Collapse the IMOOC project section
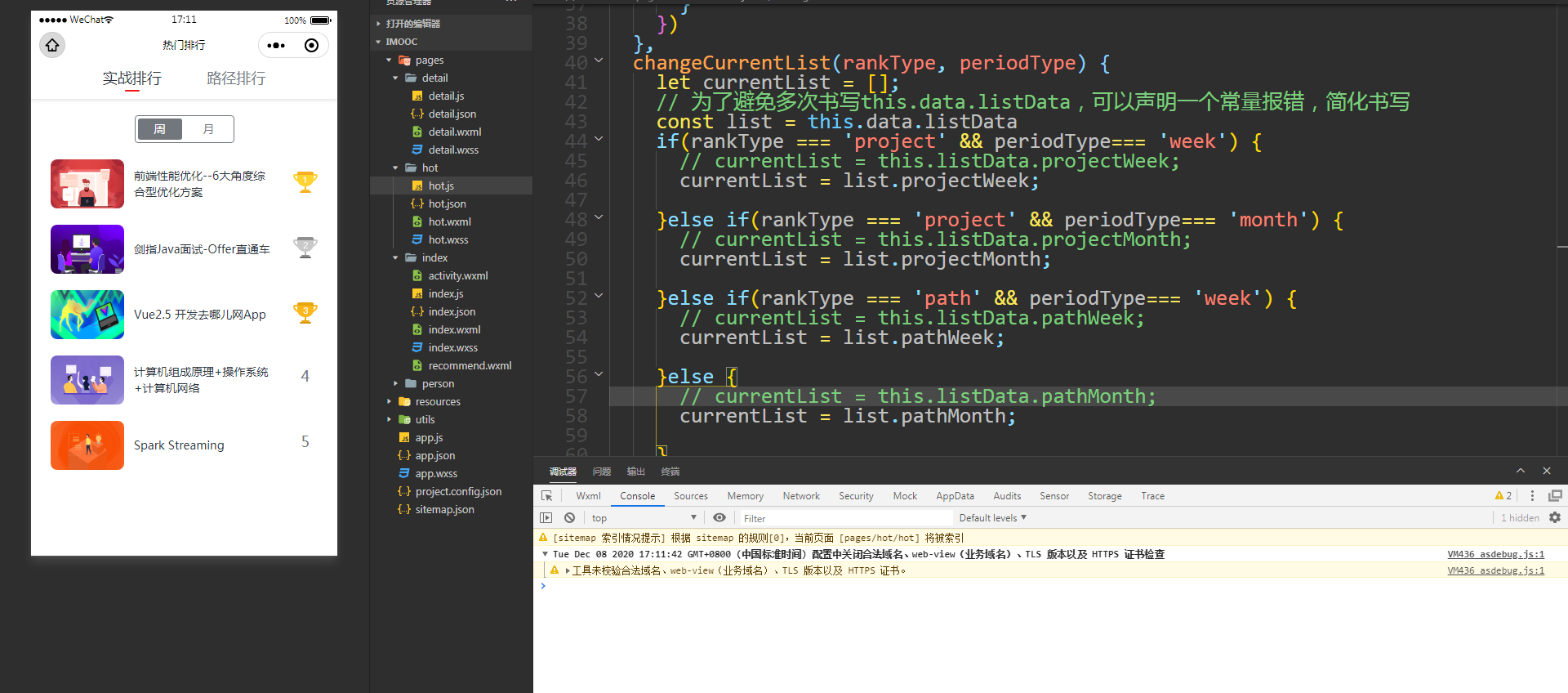This screenshot has height=693, width=1568. tap(451, 42)
